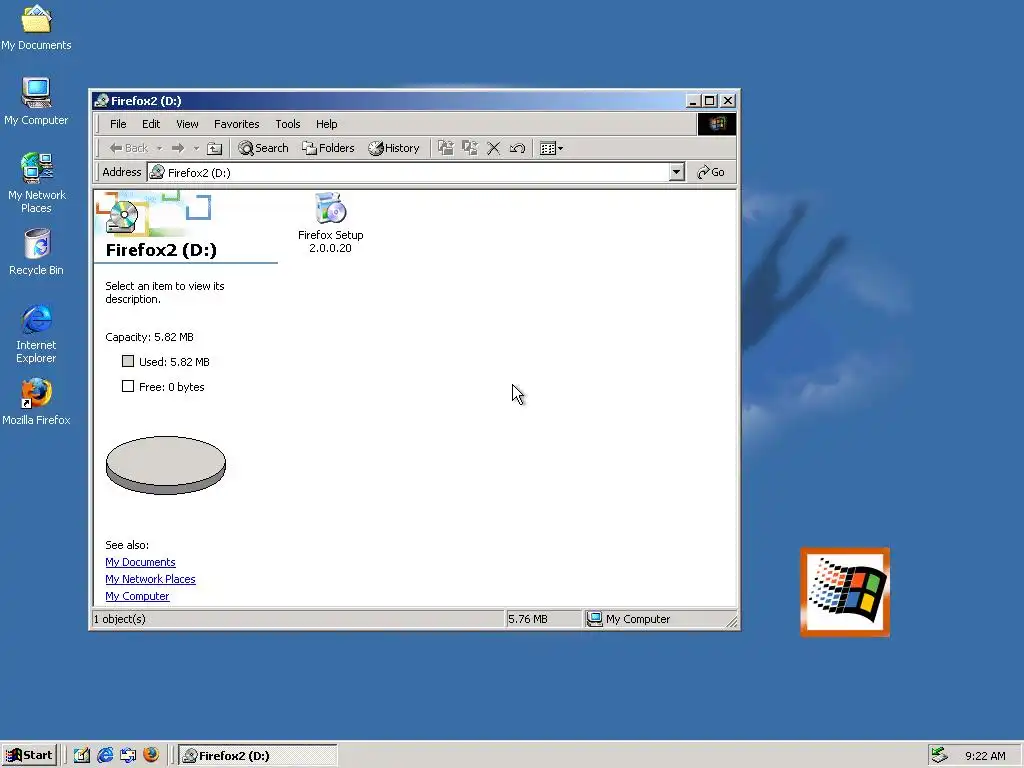This screenshot has height=768, width=1024.
Task: Click the Undo toolbar icon
Action: (x=517, y=148)
